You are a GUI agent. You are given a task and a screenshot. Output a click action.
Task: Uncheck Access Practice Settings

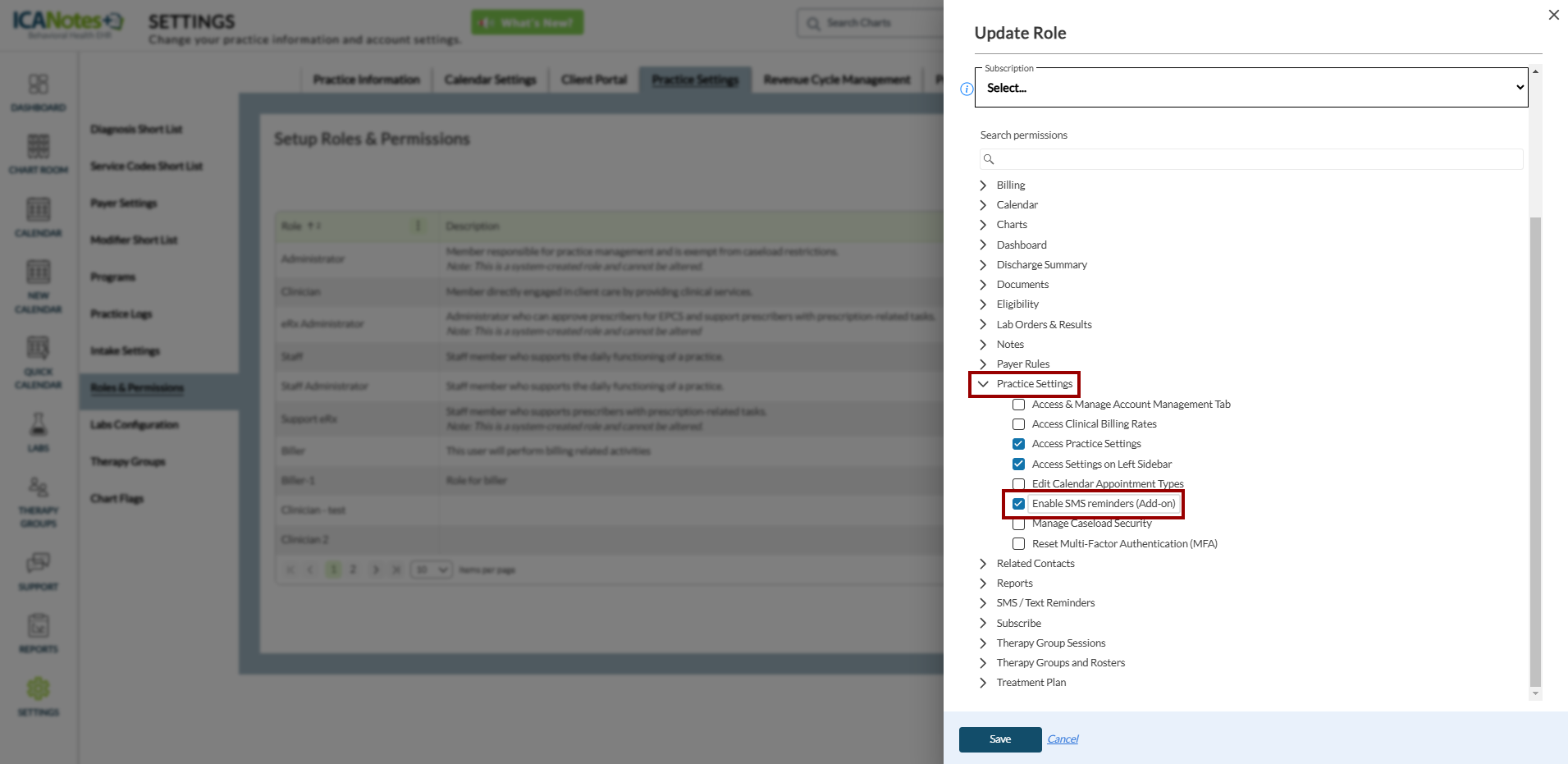tap(1018, 444)
